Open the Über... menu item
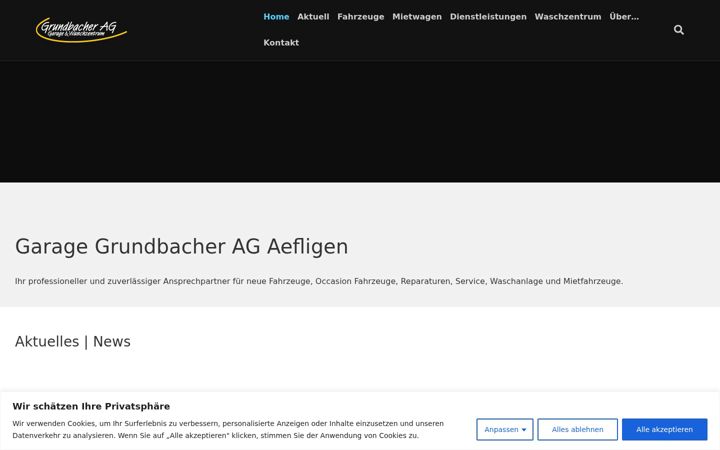Image resolution: width=720 pixels, height=450 pixels. point(624,17)
